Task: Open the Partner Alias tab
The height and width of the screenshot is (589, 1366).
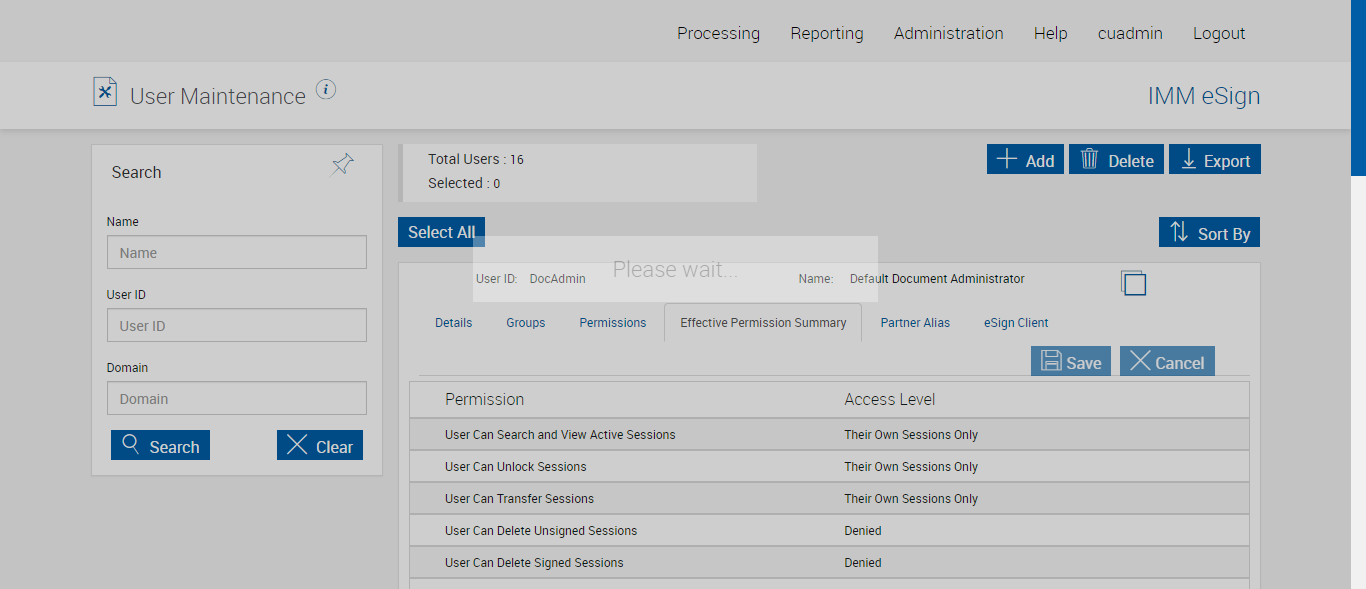Action: [x=915, y=323]
